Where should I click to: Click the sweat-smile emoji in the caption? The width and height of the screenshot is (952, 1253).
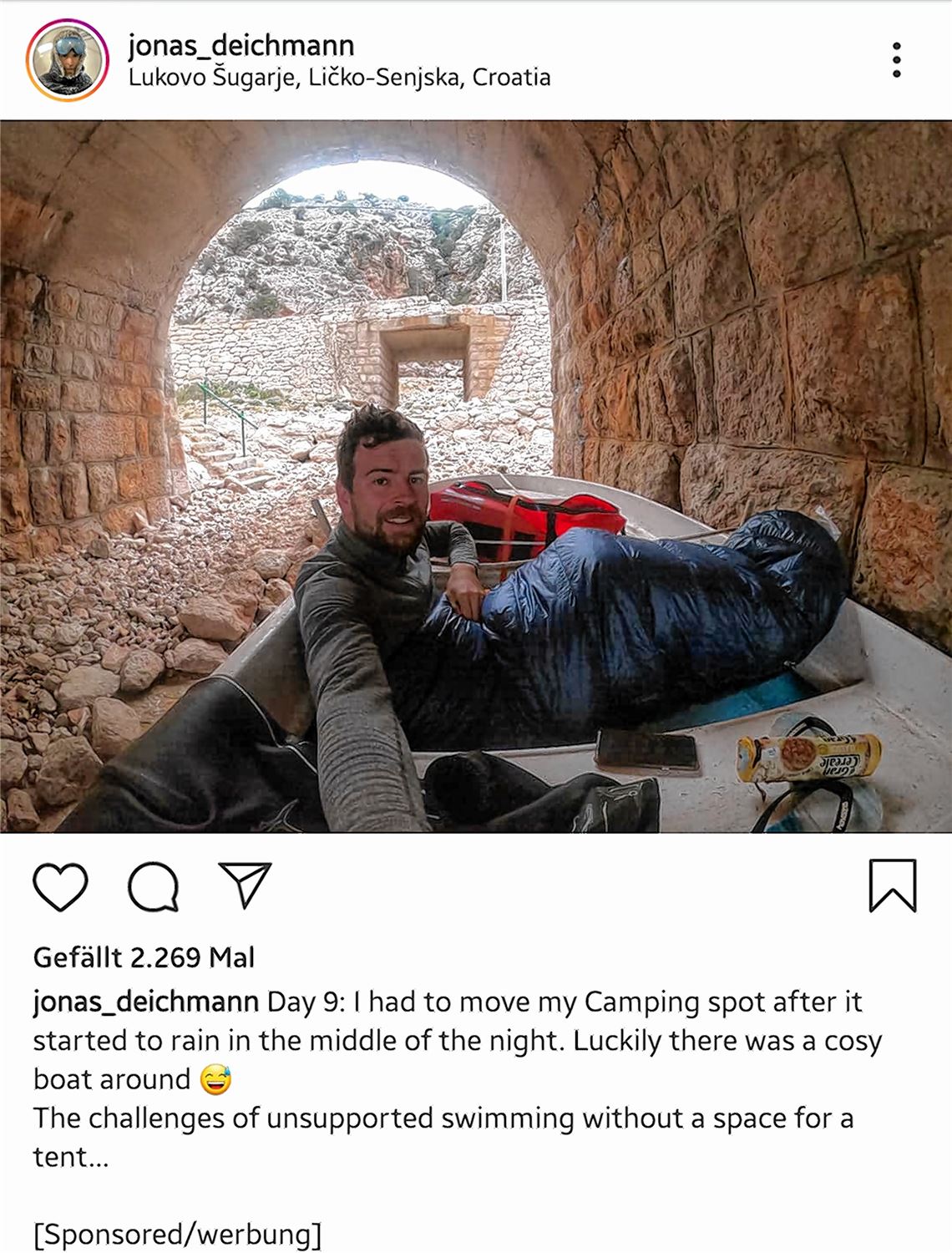click(x=215, y=1079)
